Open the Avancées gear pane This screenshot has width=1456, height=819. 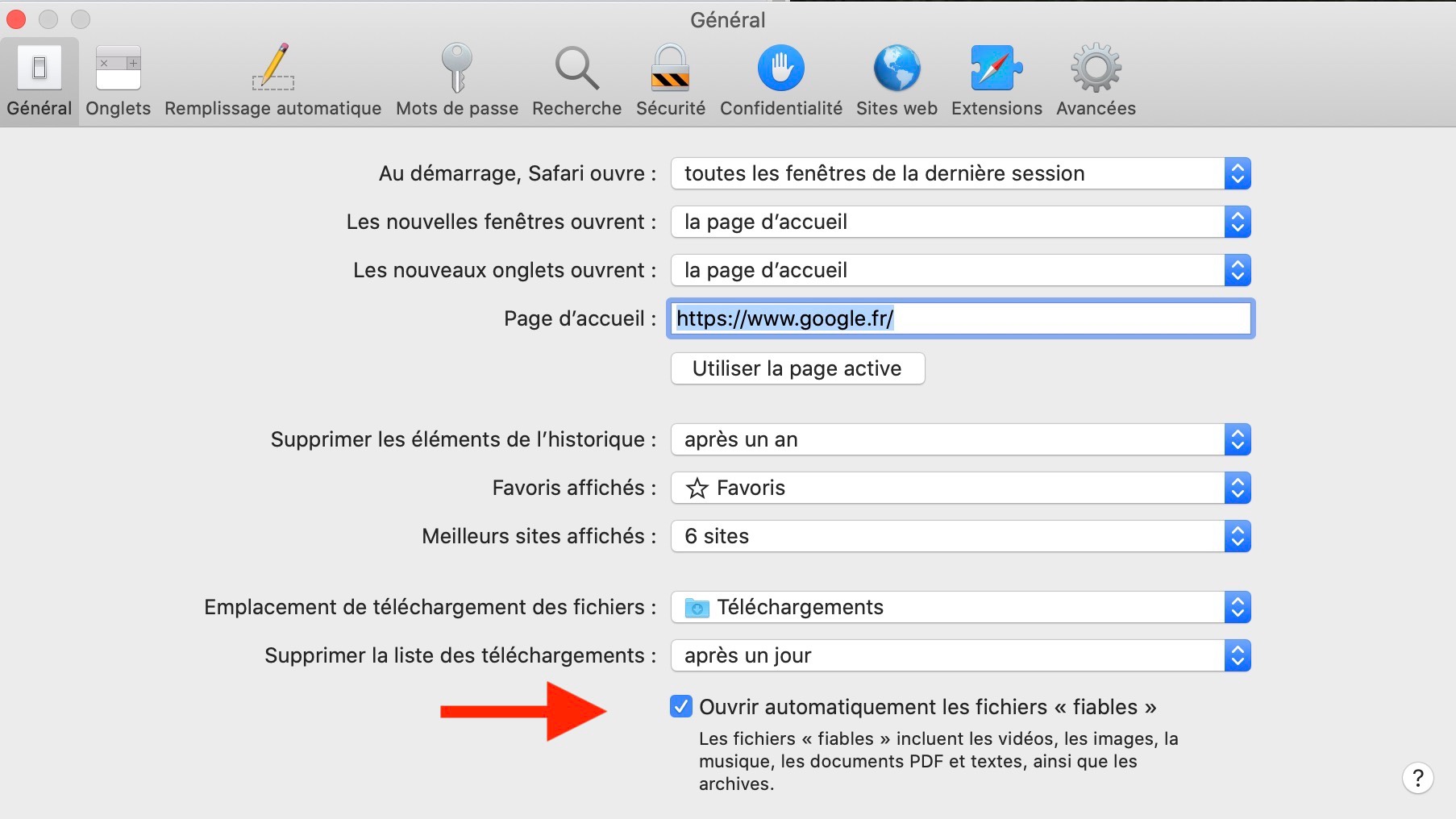click(x=1096, y=81)
